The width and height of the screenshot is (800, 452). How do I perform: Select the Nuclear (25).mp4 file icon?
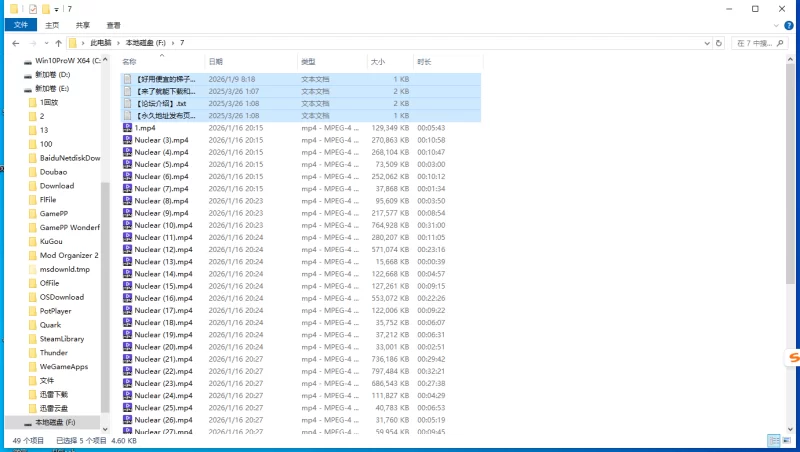click(128, 408)
